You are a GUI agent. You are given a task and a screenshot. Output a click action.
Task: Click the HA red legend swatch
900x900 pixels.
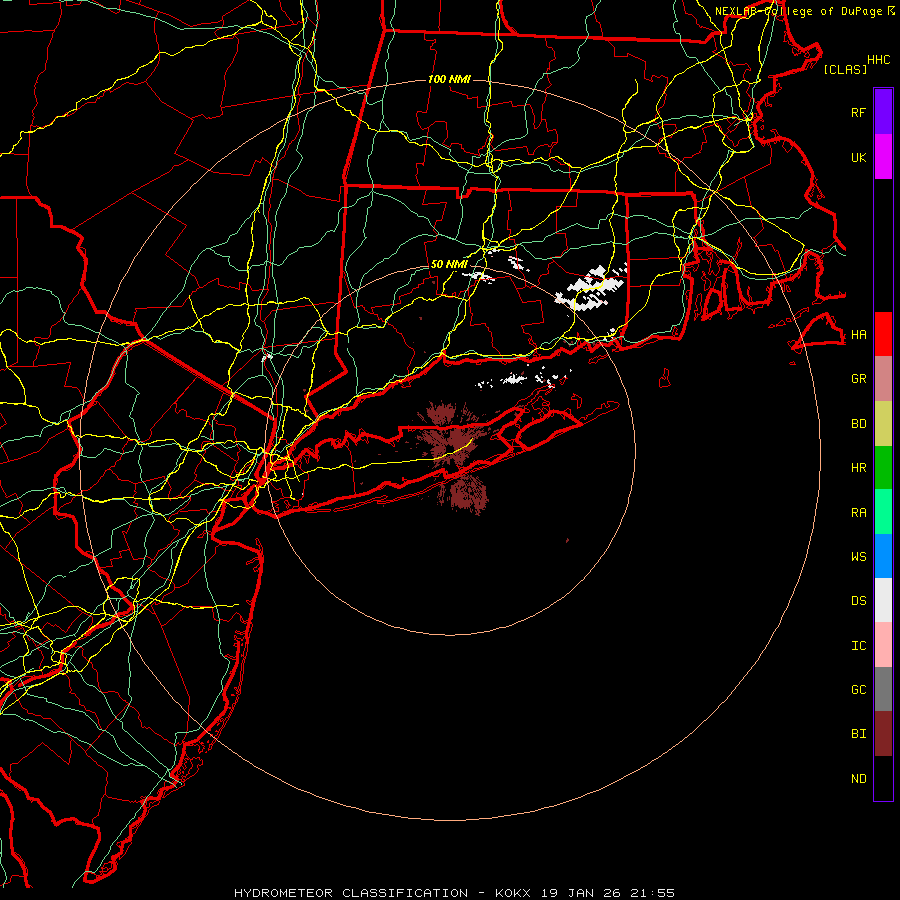[x=883, y=334]
